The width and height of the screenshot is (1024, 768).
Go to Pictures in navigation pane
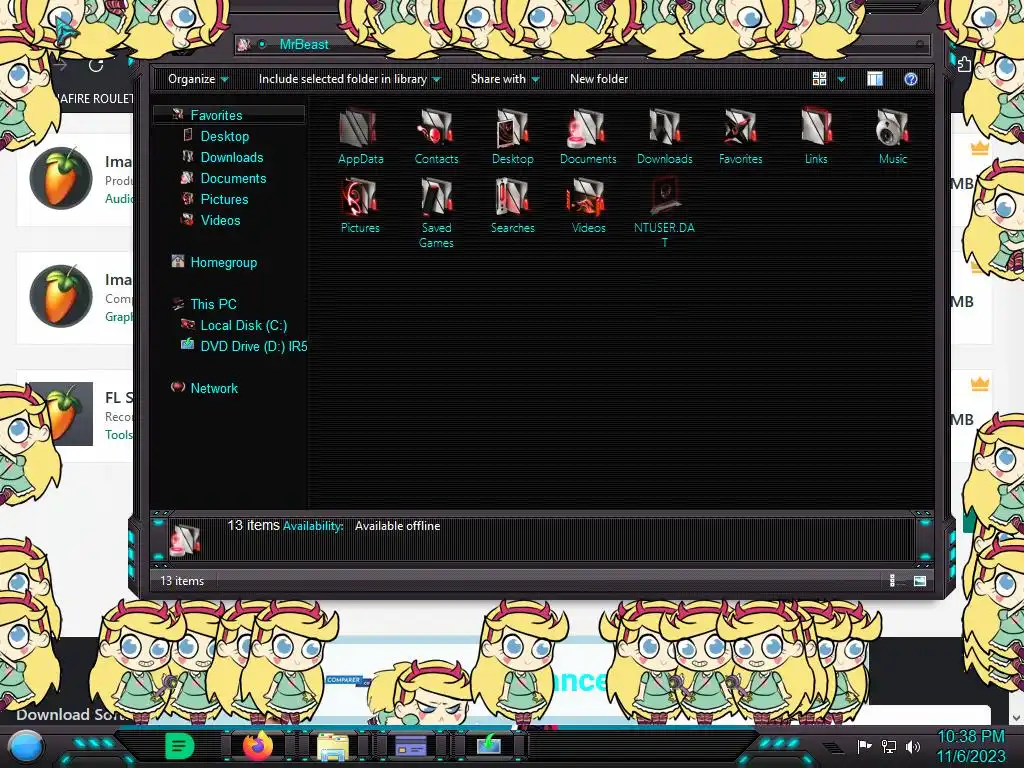pos(224,199)
